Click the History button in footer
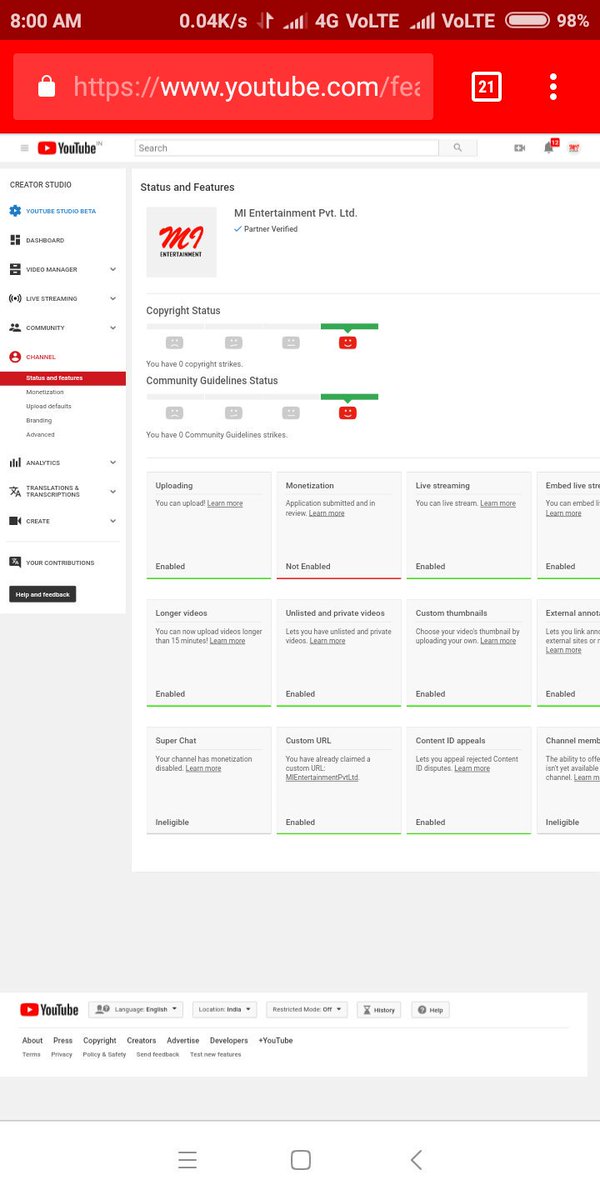The height and width of the screenshot is (1200, 600). (379, 1010)
